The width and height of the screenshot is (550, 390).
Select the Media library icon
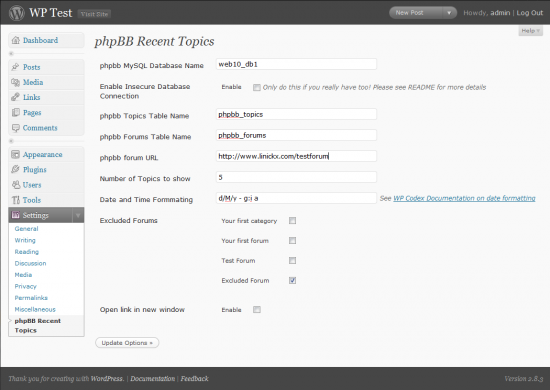point(15,82)
